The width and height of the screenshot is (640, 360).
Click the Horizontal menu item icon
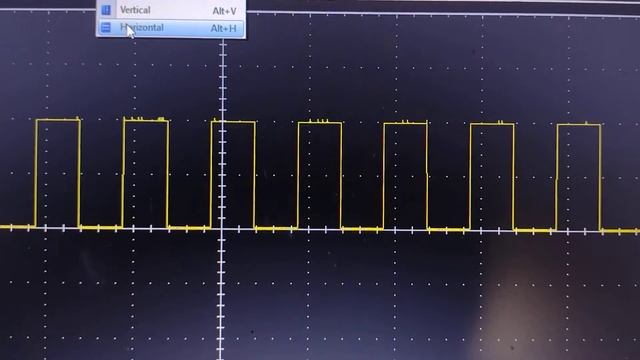coord(106,27)
